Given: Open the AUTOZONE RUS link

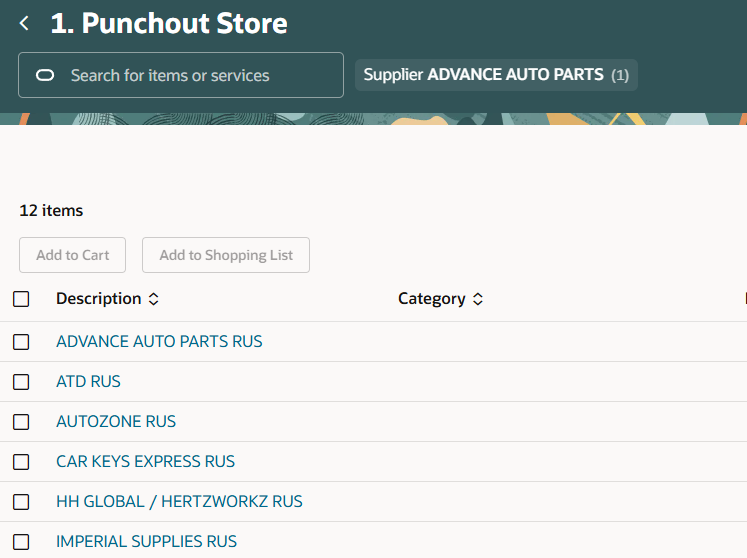Looking at the screenshot, I should (x=116, y=421).
